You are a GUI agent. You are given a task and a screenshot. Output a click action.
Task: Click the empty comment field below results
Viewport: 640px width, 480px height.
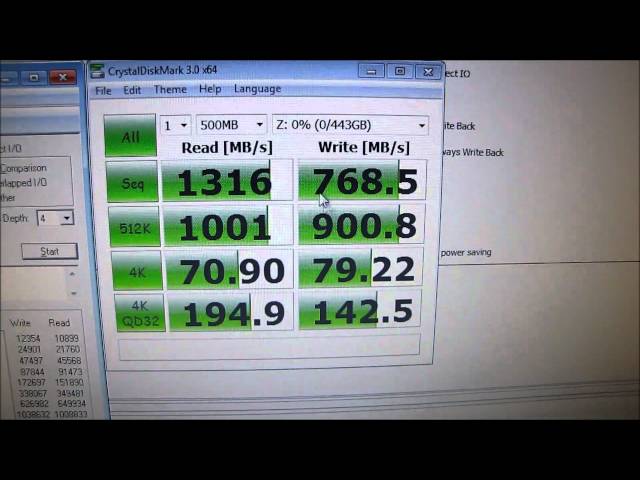[x=269, y=347]
